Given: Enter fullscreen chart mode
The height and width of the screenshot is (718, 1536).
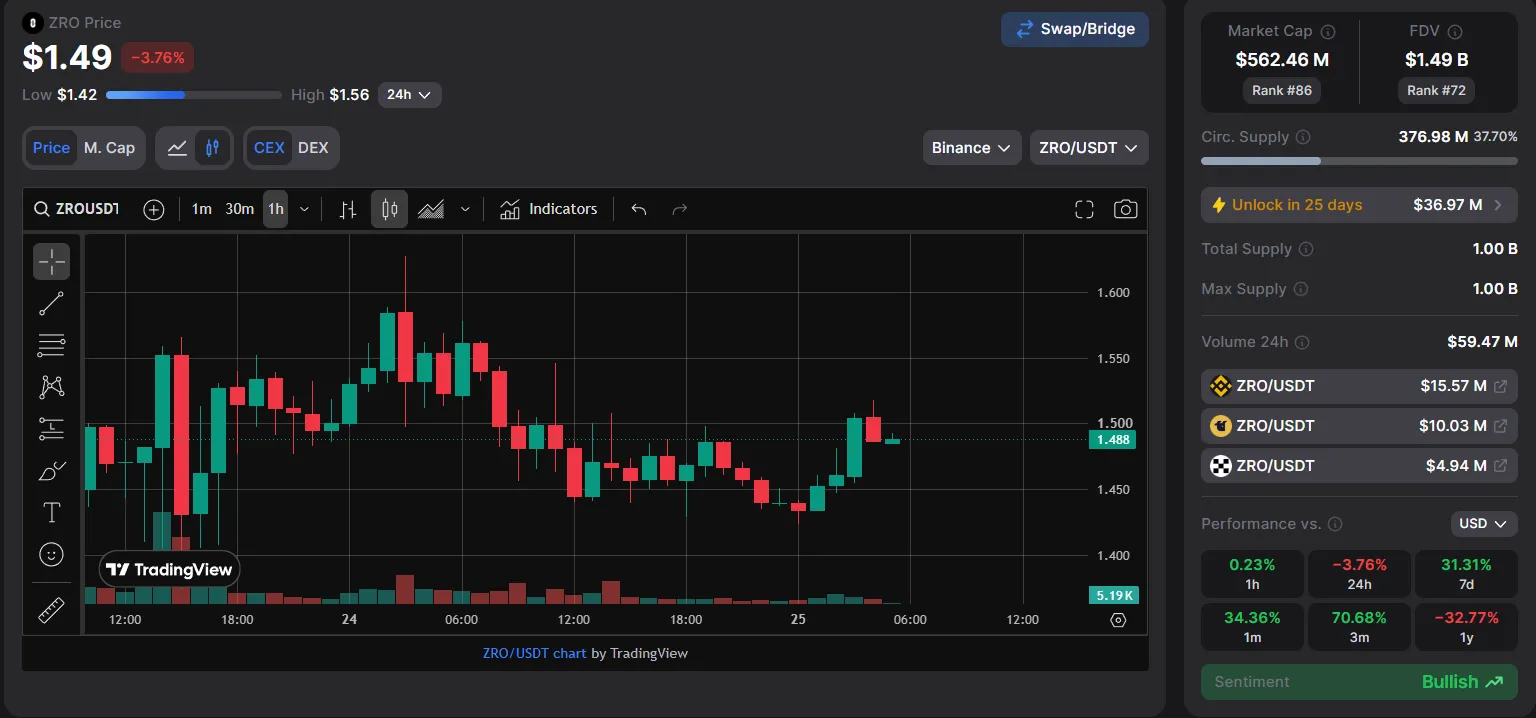Looking at the screenshot, I should [x=1084, y=209].
